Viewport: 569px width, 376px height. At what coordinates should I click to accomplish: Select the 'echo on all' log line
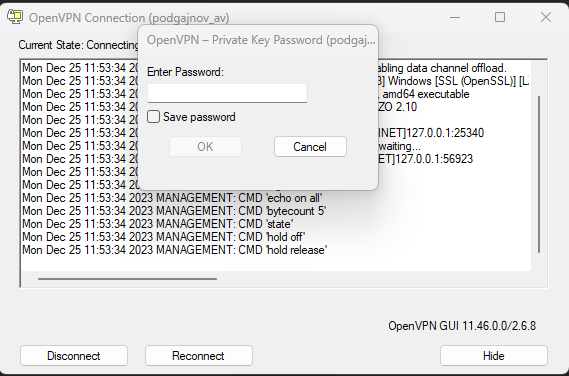click(172, 198)
